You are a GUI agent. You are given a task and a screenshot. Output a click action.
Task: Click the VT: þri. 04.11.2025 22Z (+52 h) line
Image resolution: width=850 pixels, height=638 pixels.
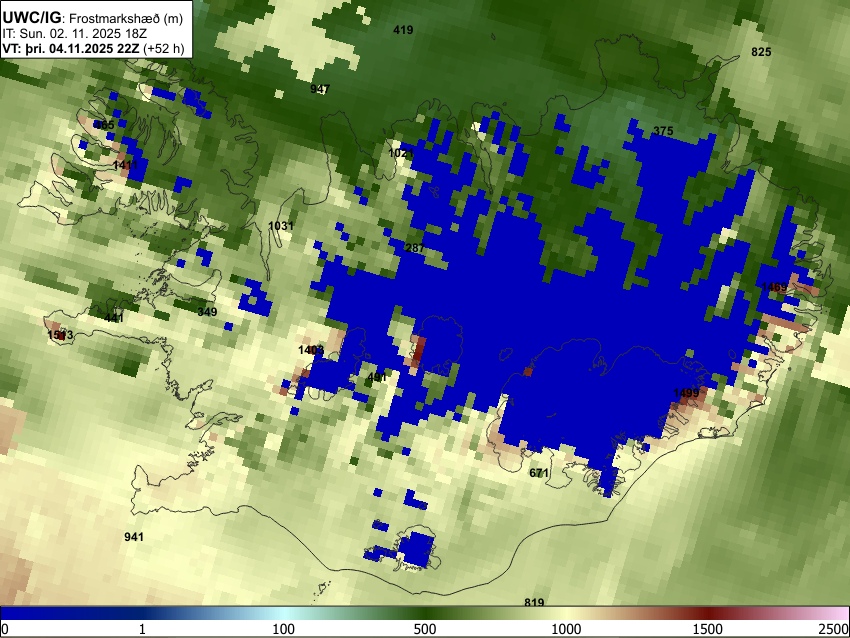94,48
